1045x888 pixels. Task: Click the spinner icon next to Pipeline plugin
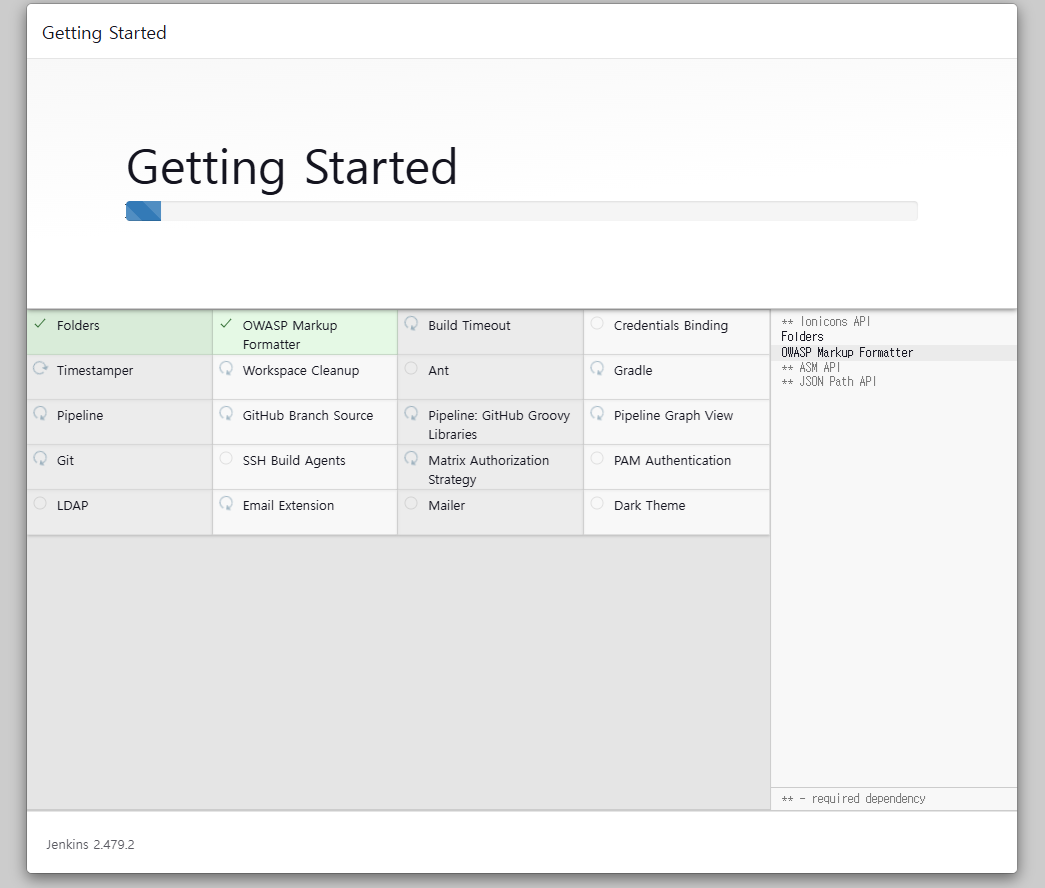(40, 413)
